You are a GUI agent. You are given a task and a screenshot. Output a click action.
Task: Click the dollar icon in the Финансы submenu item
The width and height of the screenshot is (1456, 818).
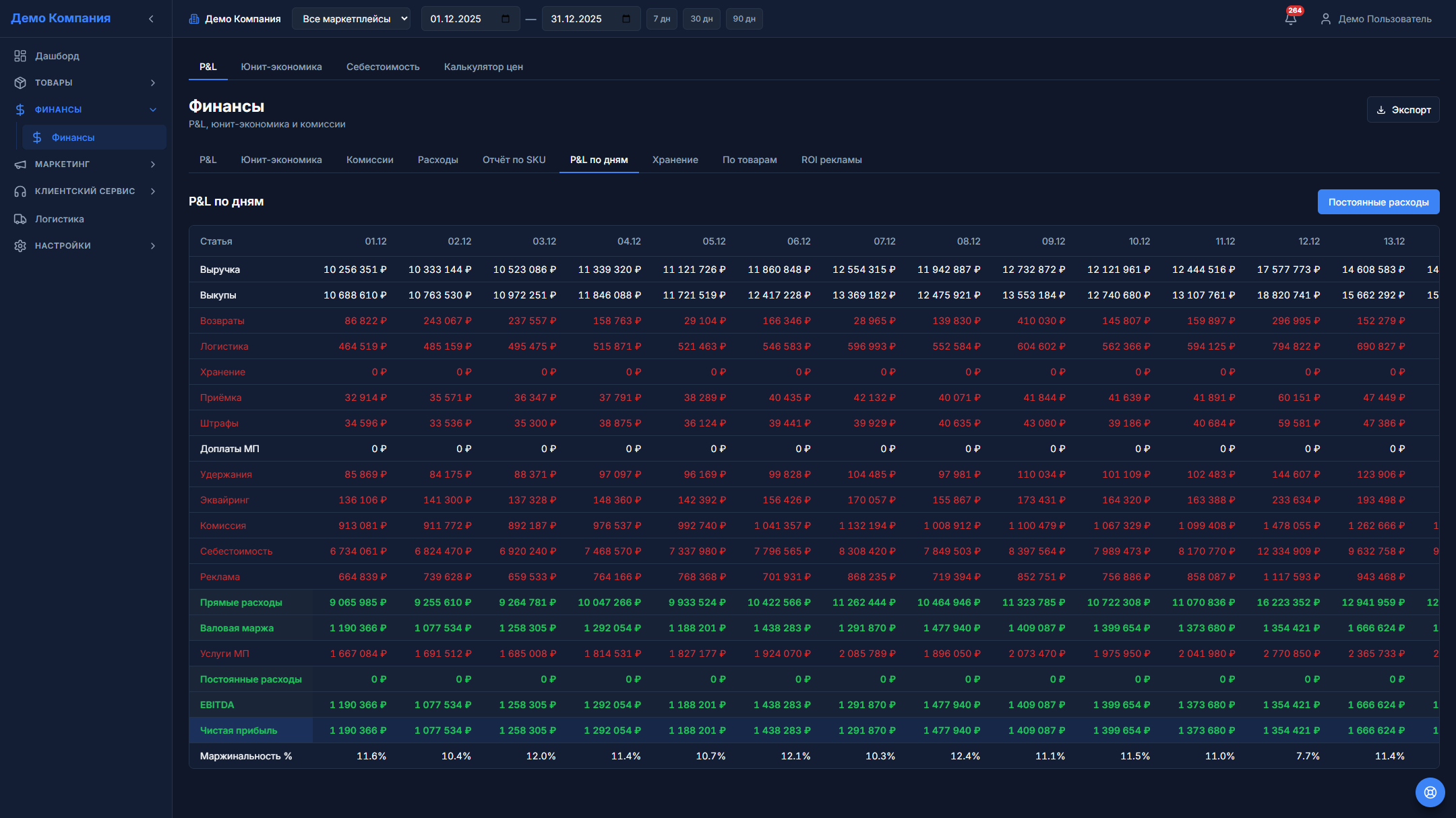pos(37,137)
